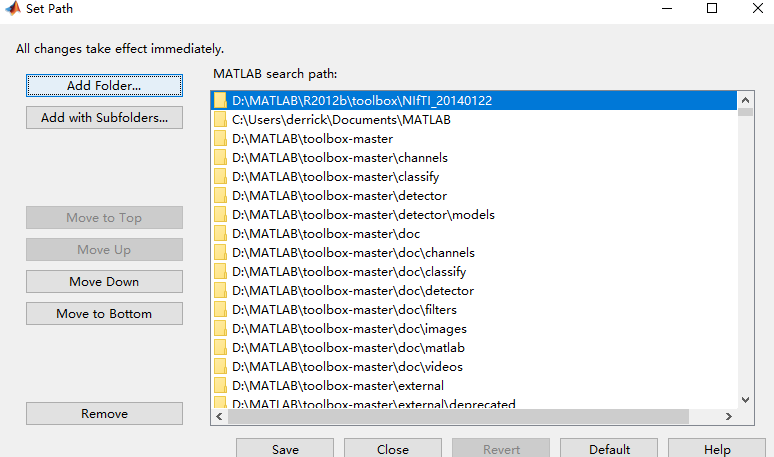The height and width of the screenshot is (457, 774).
Task: Click the vertical scrollbar down arrow
Action: [745, 400]
